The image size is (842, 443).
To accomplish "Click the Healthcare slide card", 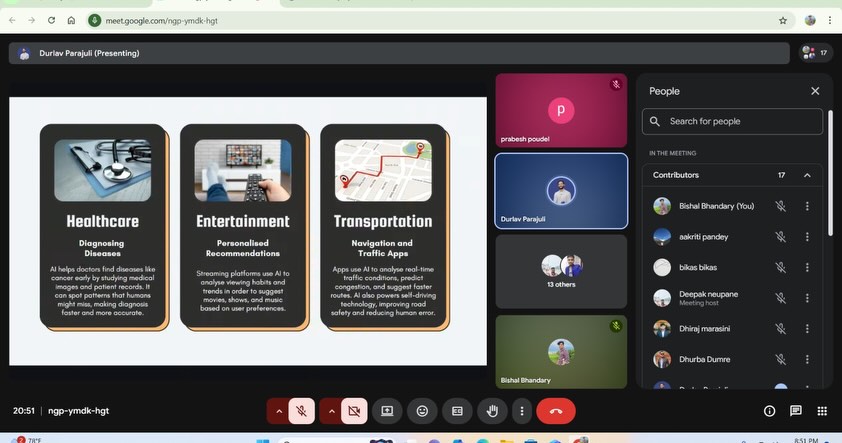I will pos(104,227).
